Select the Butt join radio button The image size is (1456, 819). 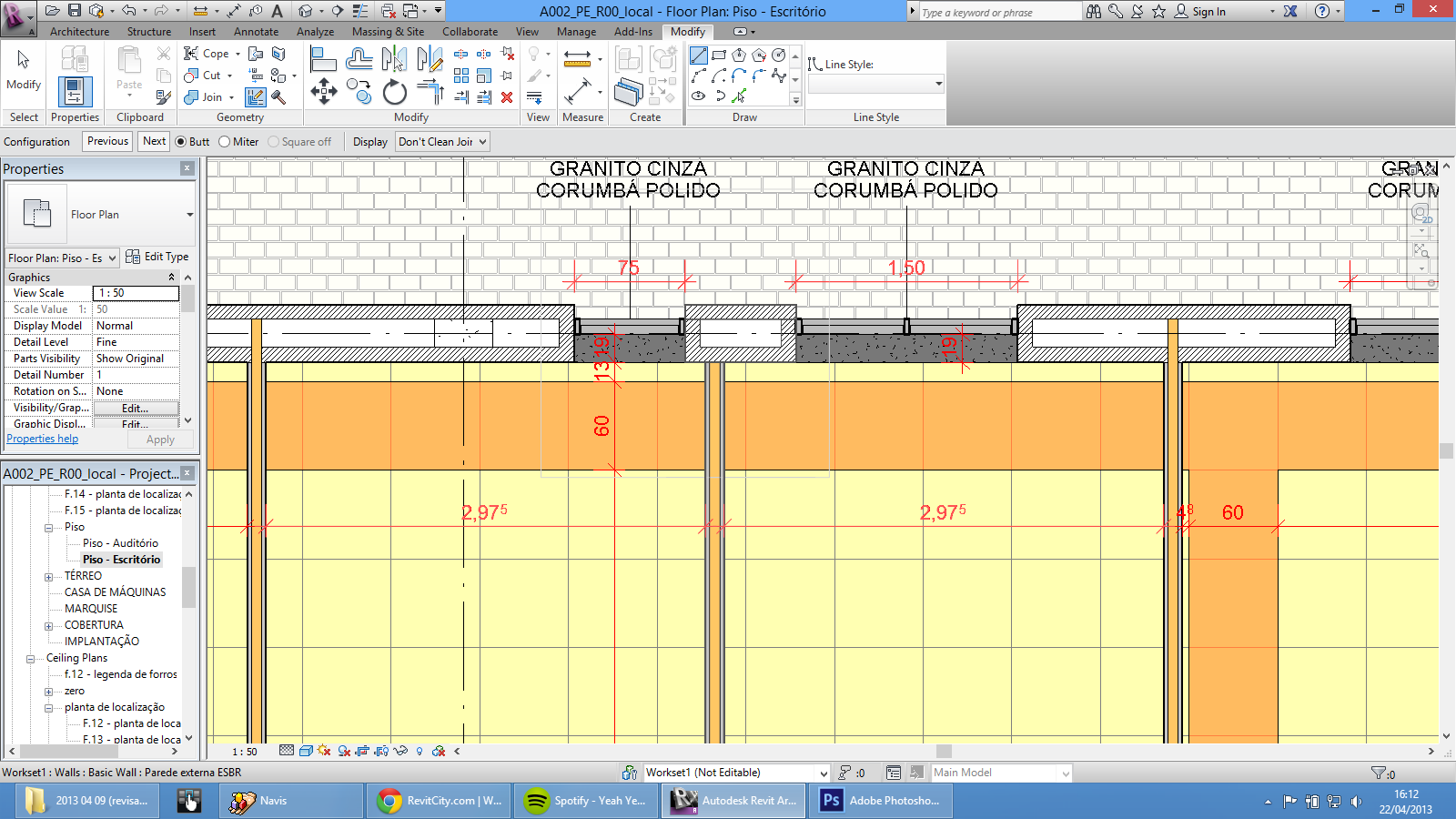click(181, 142)
